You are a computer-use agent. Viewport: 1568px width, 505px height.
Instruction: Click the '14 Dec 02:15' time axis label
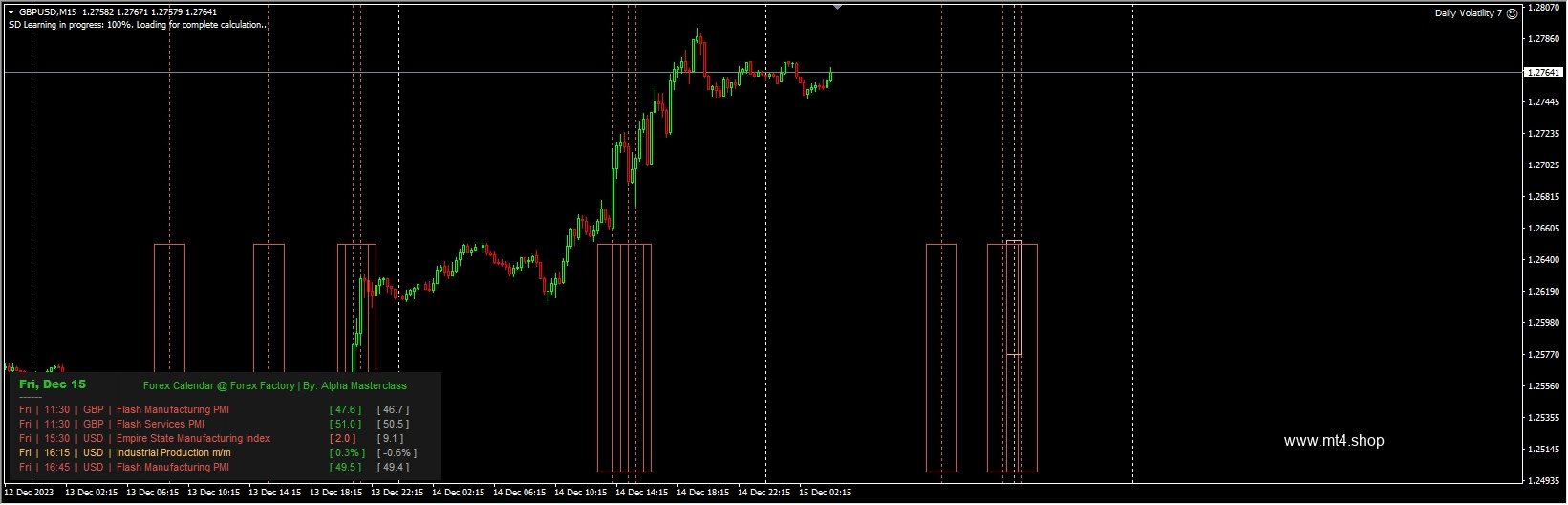459,493
